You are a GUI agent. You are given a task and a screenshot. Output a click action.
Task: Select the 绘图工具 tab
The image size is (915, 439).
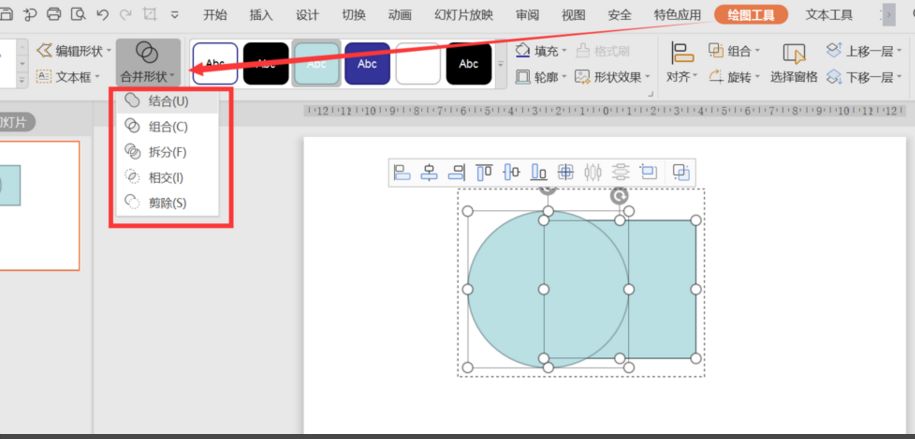752,15
